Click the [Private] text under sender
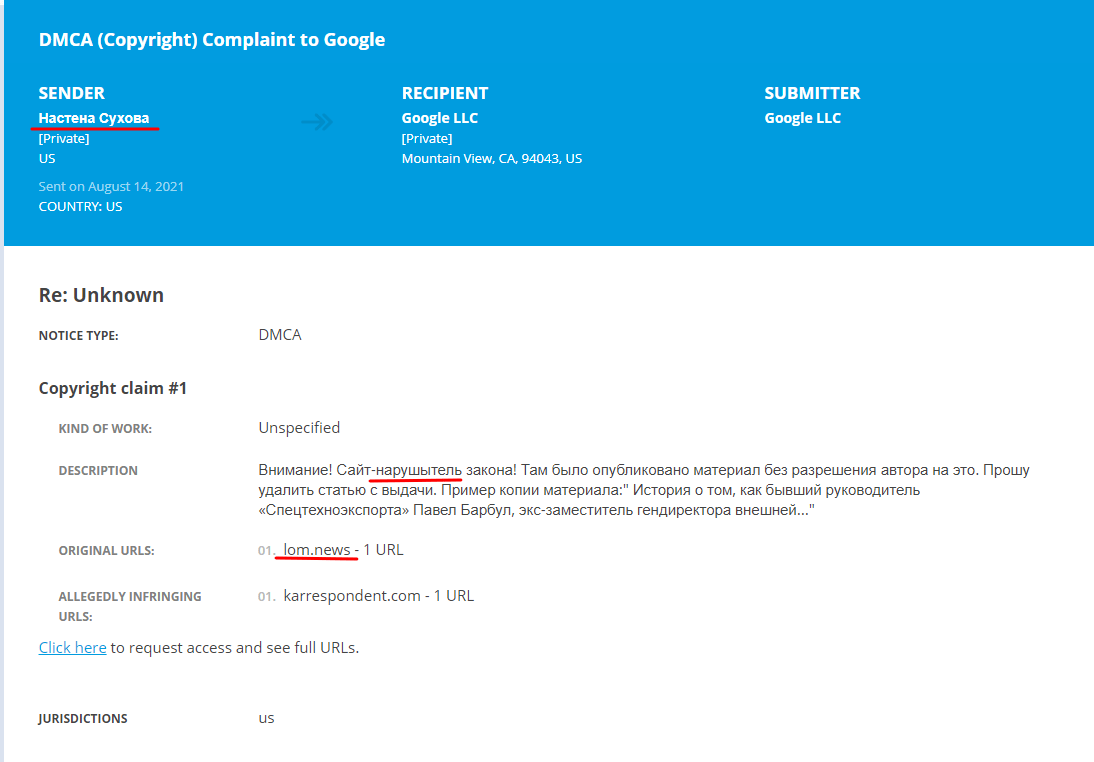The height and width of the screenshot is (762, 1094). 64,138
